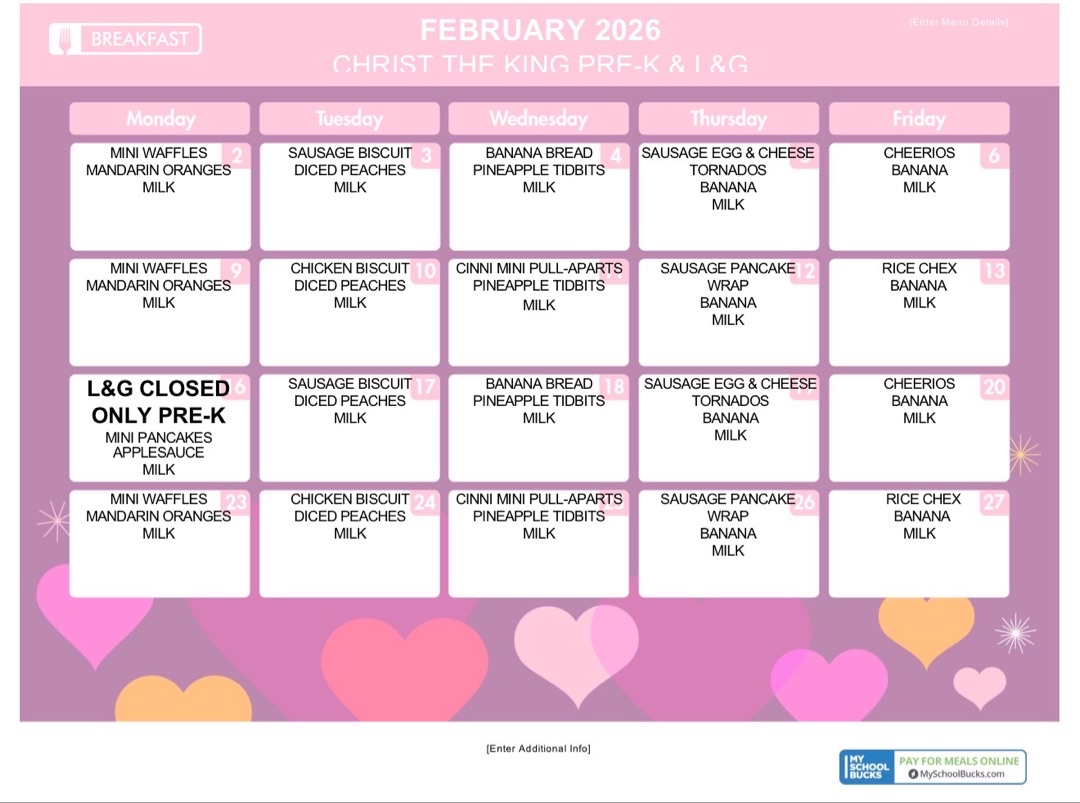Select the L&G Closed Only Pre-K cell
This screenshot has height=803, width=1080.
[x=159, y=427]
